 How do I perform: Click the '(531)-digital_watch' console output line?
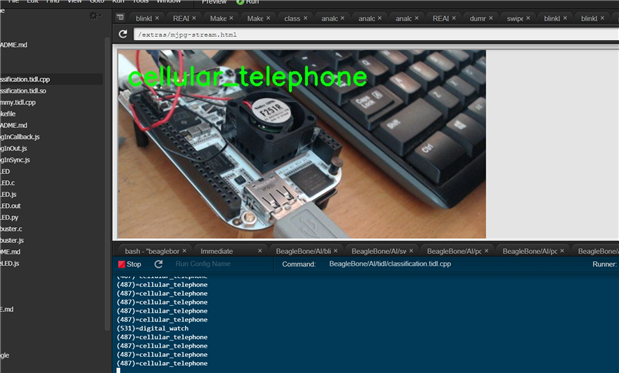pos(152,328)
